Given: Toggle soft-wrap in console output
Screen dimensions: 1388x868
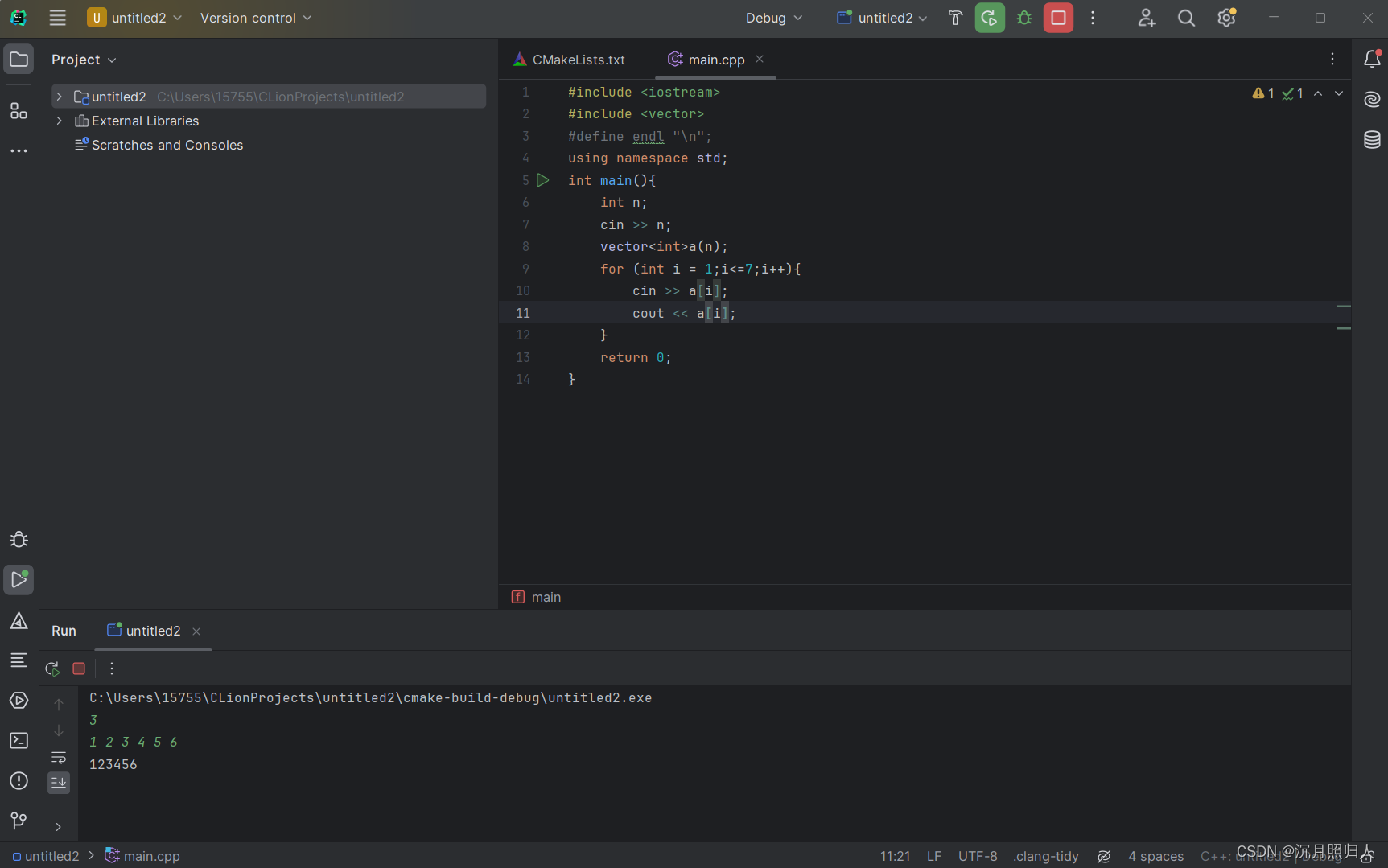Looking at the screenshot, I should 59,757.
